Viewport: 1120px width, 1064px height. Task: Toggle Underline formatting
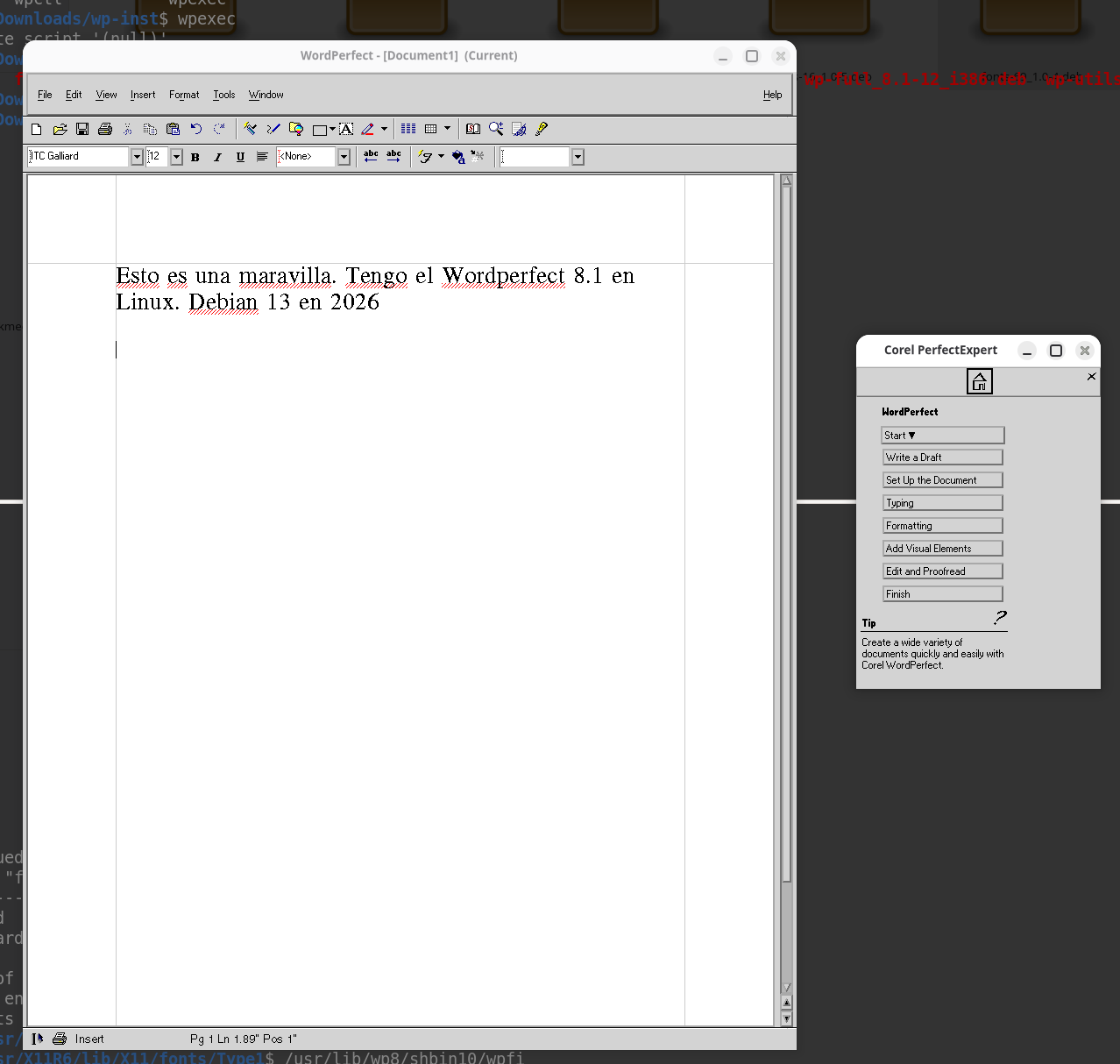[240, 157]
